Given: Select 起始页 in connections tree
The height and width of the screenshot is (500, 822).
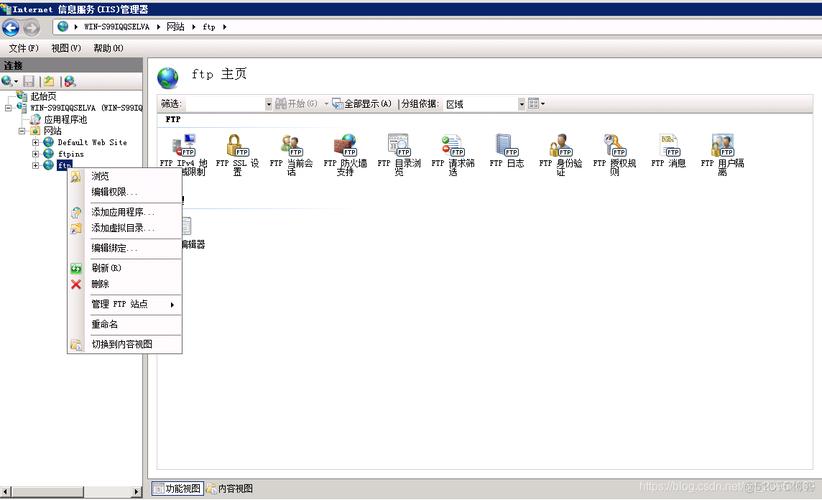Looking at the screenshot, I should [43, 96].
